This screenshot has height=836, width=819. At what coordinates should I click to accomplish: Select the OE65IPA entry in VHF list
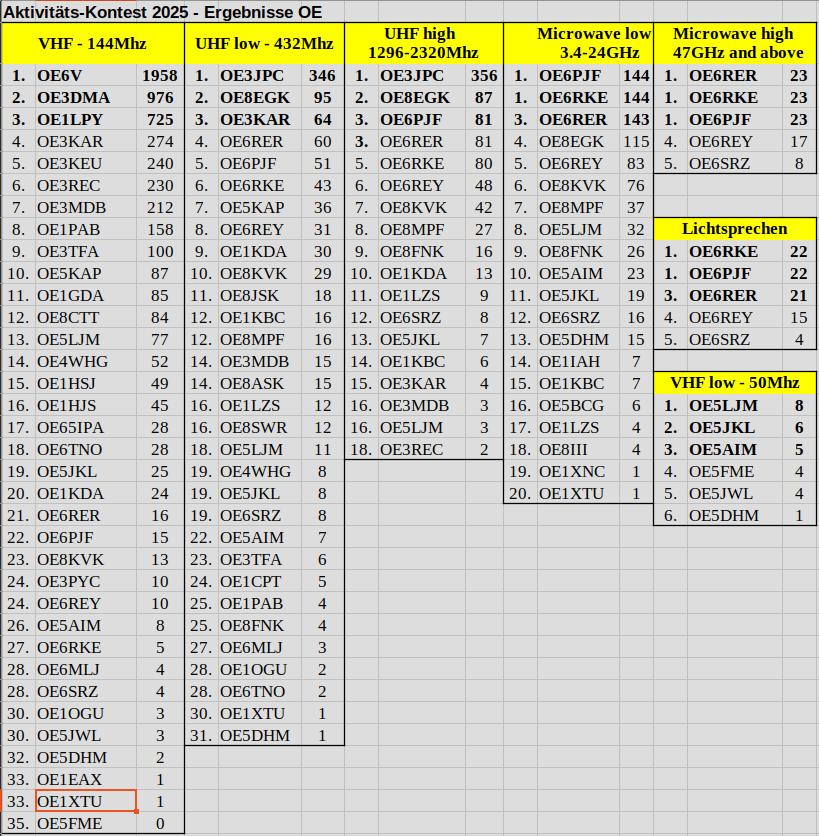pos(85,428)
